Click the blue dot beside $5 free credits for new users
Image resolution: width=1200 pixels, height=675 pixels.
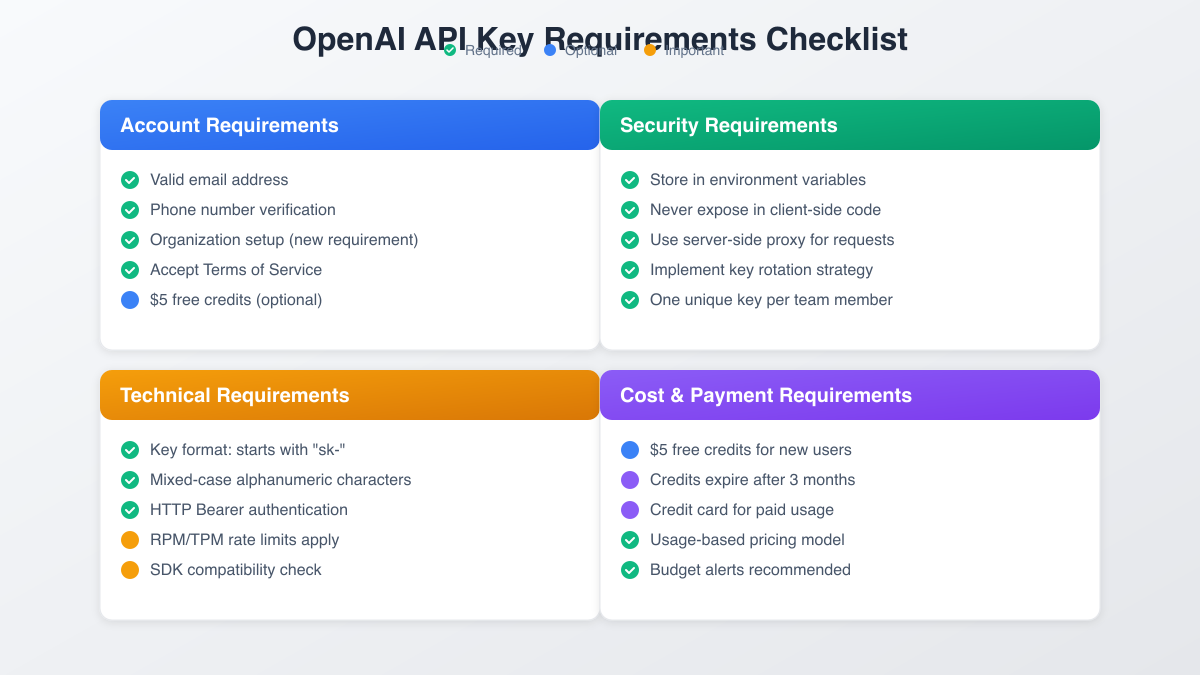click(630, 450)
